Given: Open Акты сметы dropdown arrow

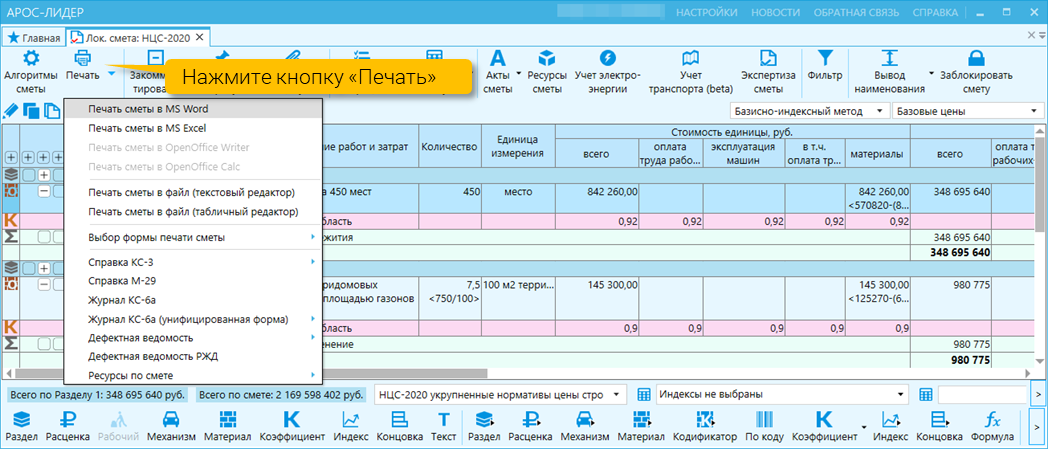Looking at the screenshot, I should [519, 74].
